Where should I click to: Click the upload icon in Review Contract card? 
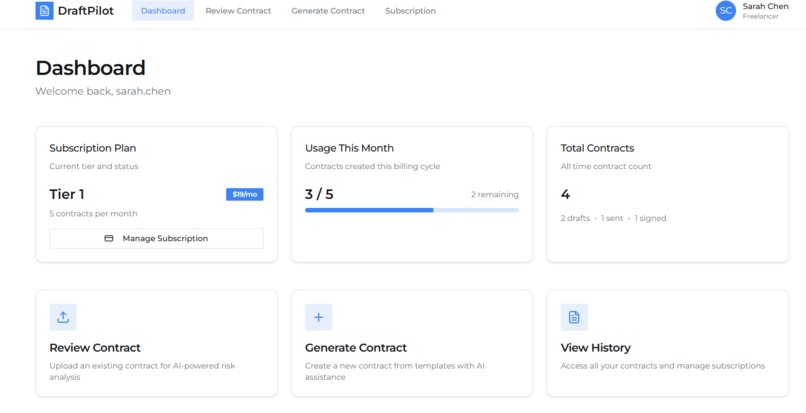pyautogui.click(x=63, y=317)
